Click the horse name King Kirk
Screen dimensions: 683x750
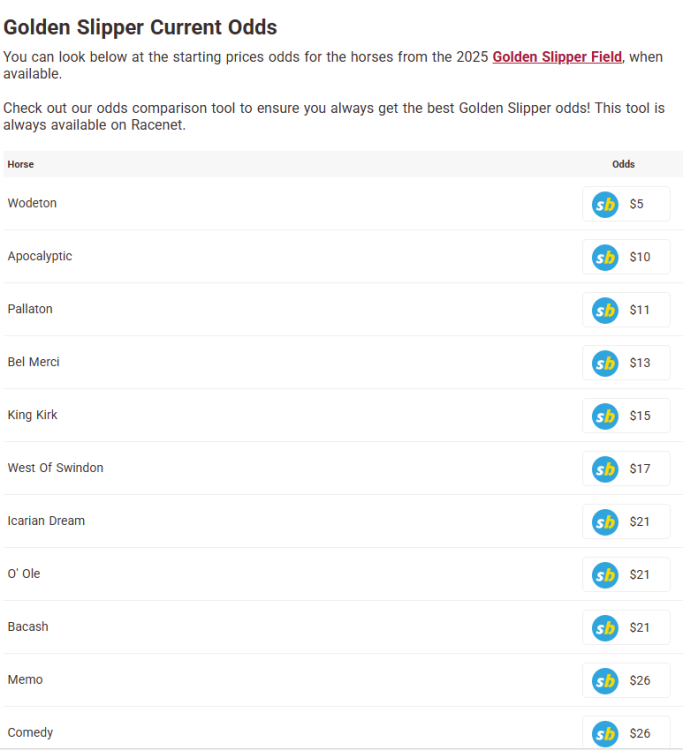click(x=33, y=415)
